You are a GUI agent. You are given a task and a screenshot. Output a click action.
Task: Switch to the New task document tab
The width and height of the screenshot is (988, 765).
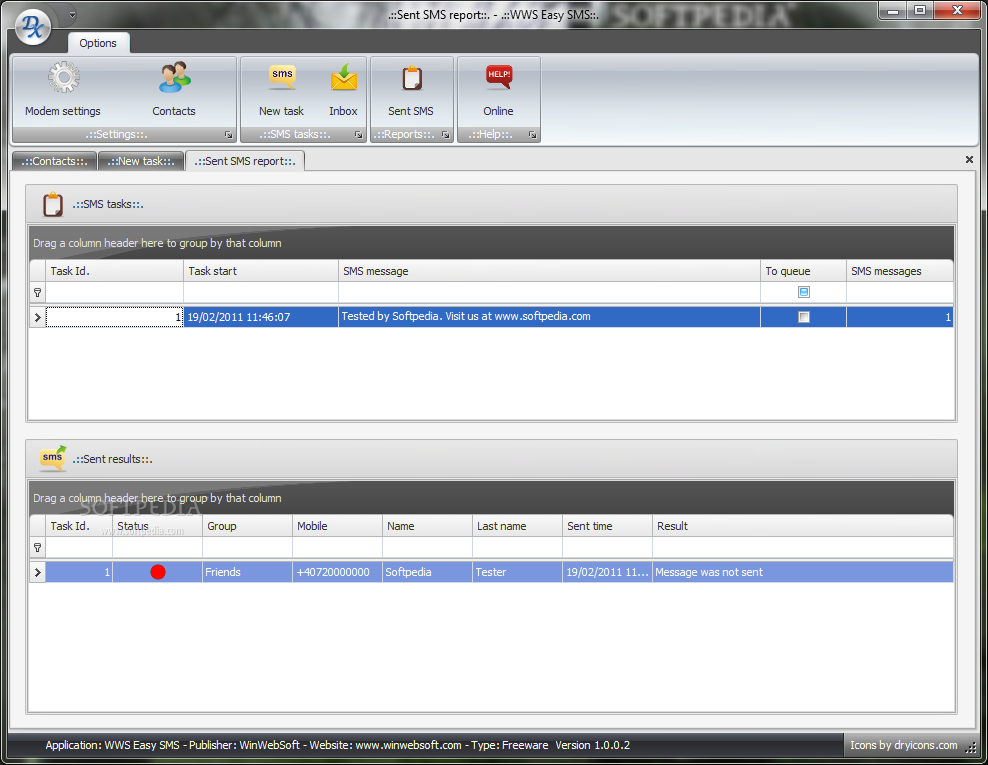(141, 161)
